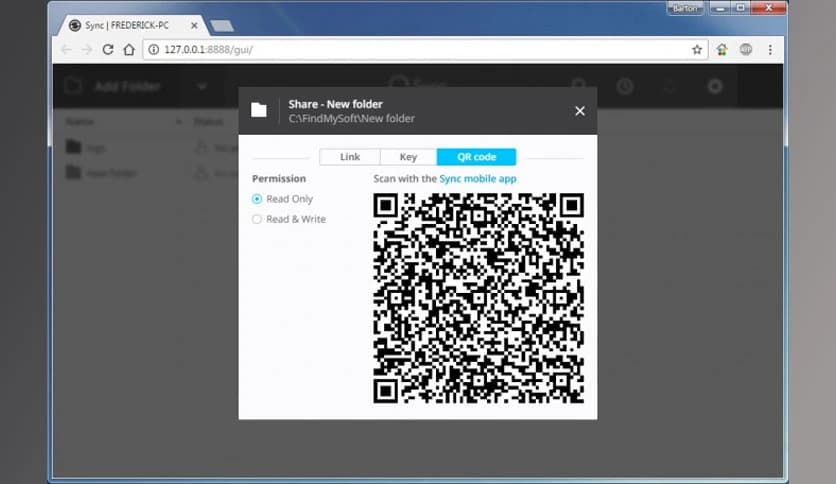This screenshot has width=836, height=484.
Task: Select the QR code tab
Action: point(476,157)
